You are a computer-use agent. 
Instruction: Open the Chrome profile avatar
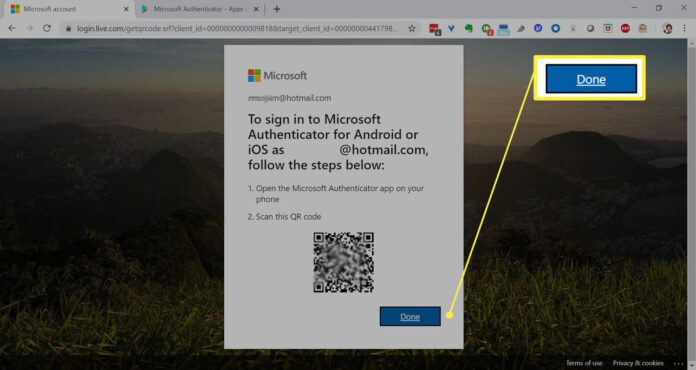(667, 28)
